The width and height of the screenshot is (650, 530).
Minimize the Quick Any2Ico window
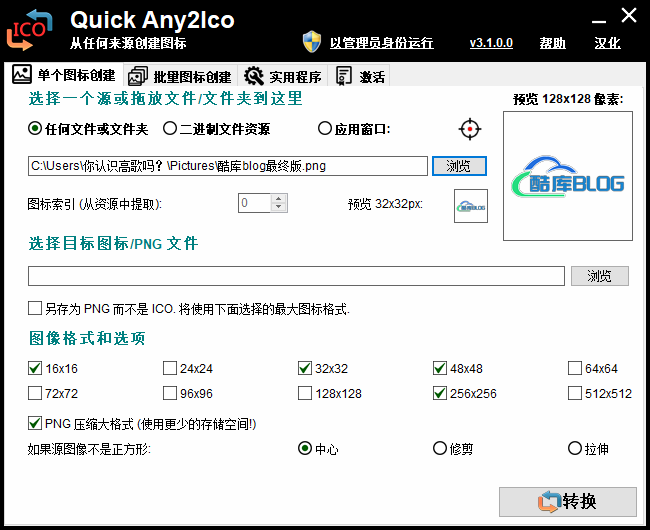599,19
